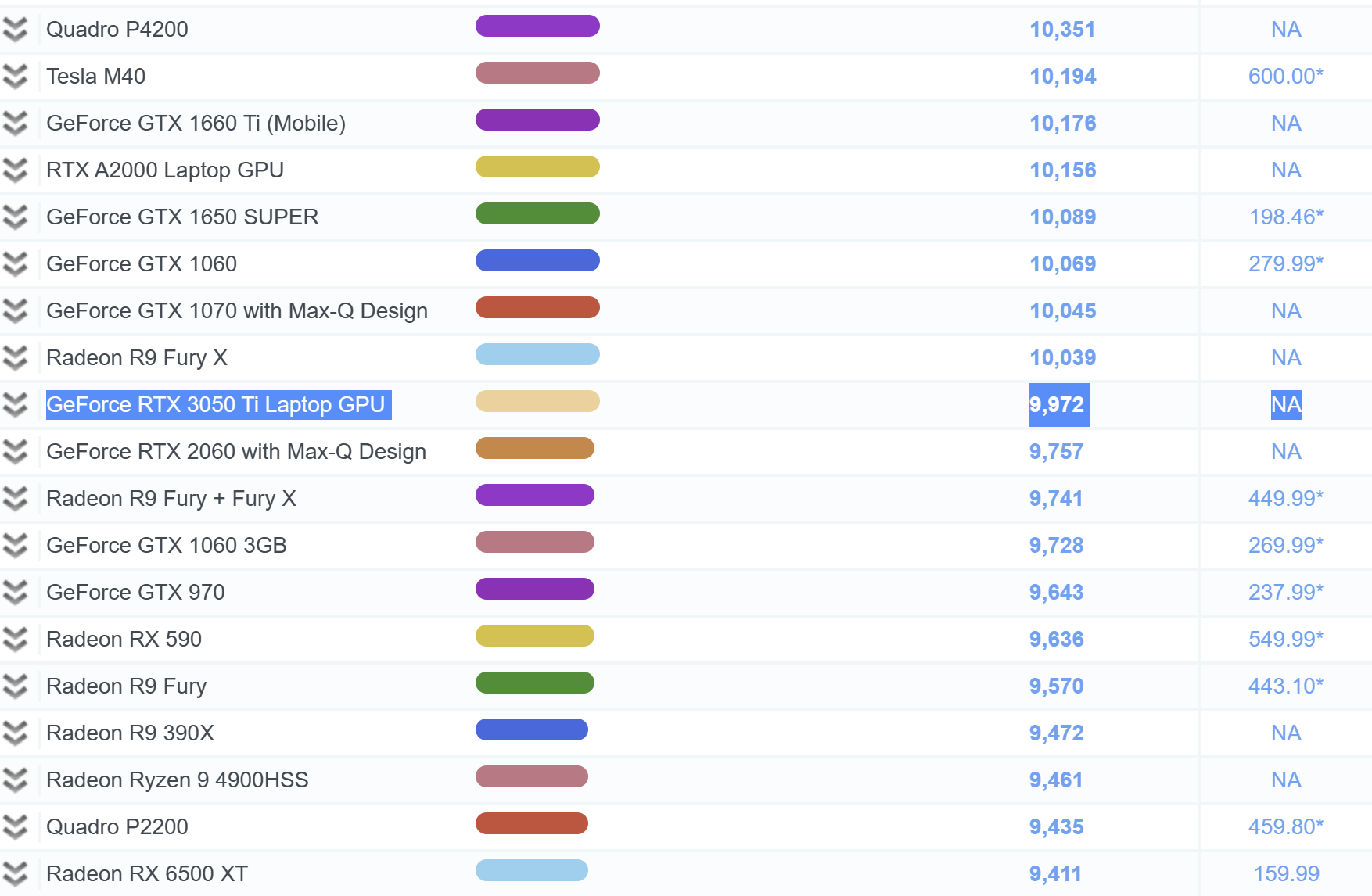This screenshot has height=896, width=1372.
Task: Expand the Radeon R9 Fury + Fury X row
Action: coord(15,499)
